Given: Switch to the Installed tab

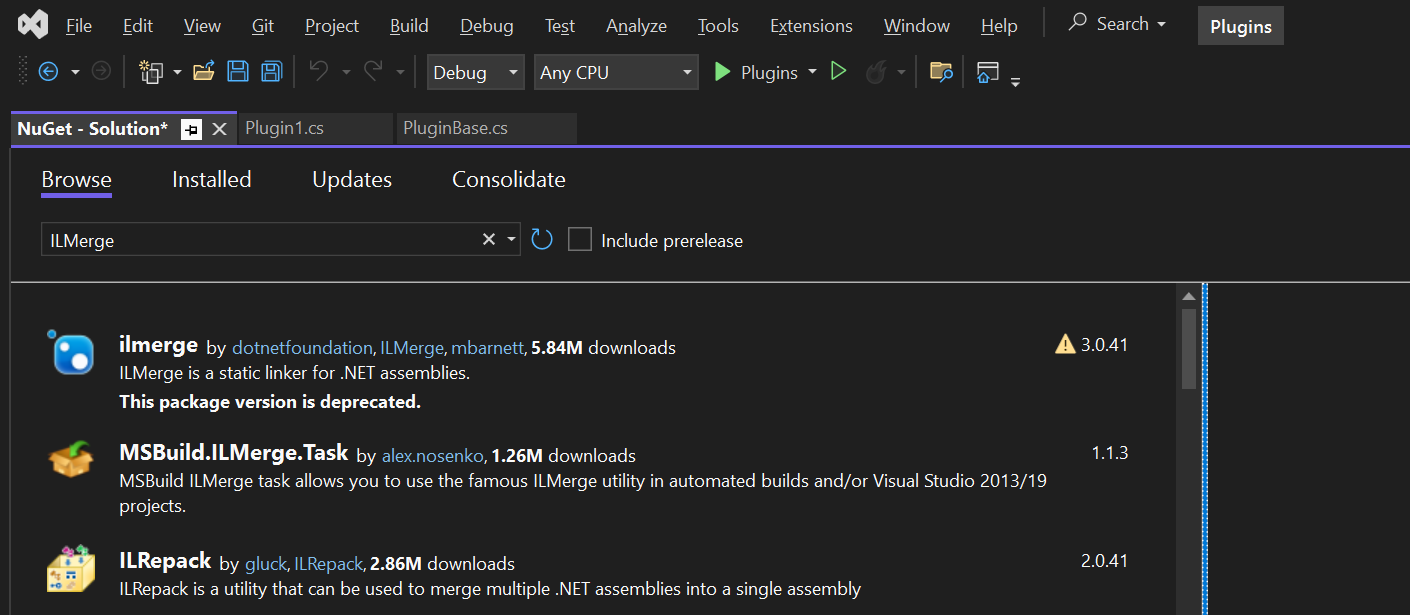Looking at the screenshot, I should (211, 180).
